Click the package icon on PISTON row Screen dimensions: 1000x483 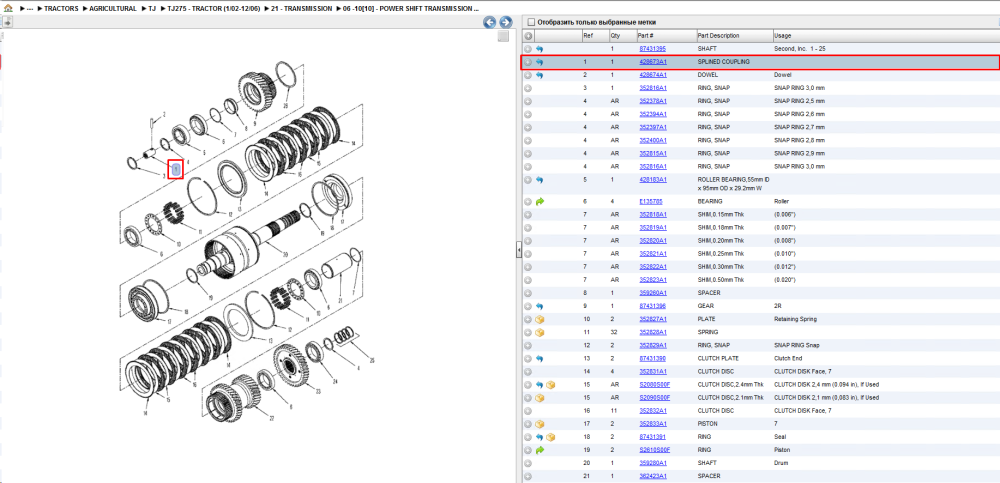(539, 424)
